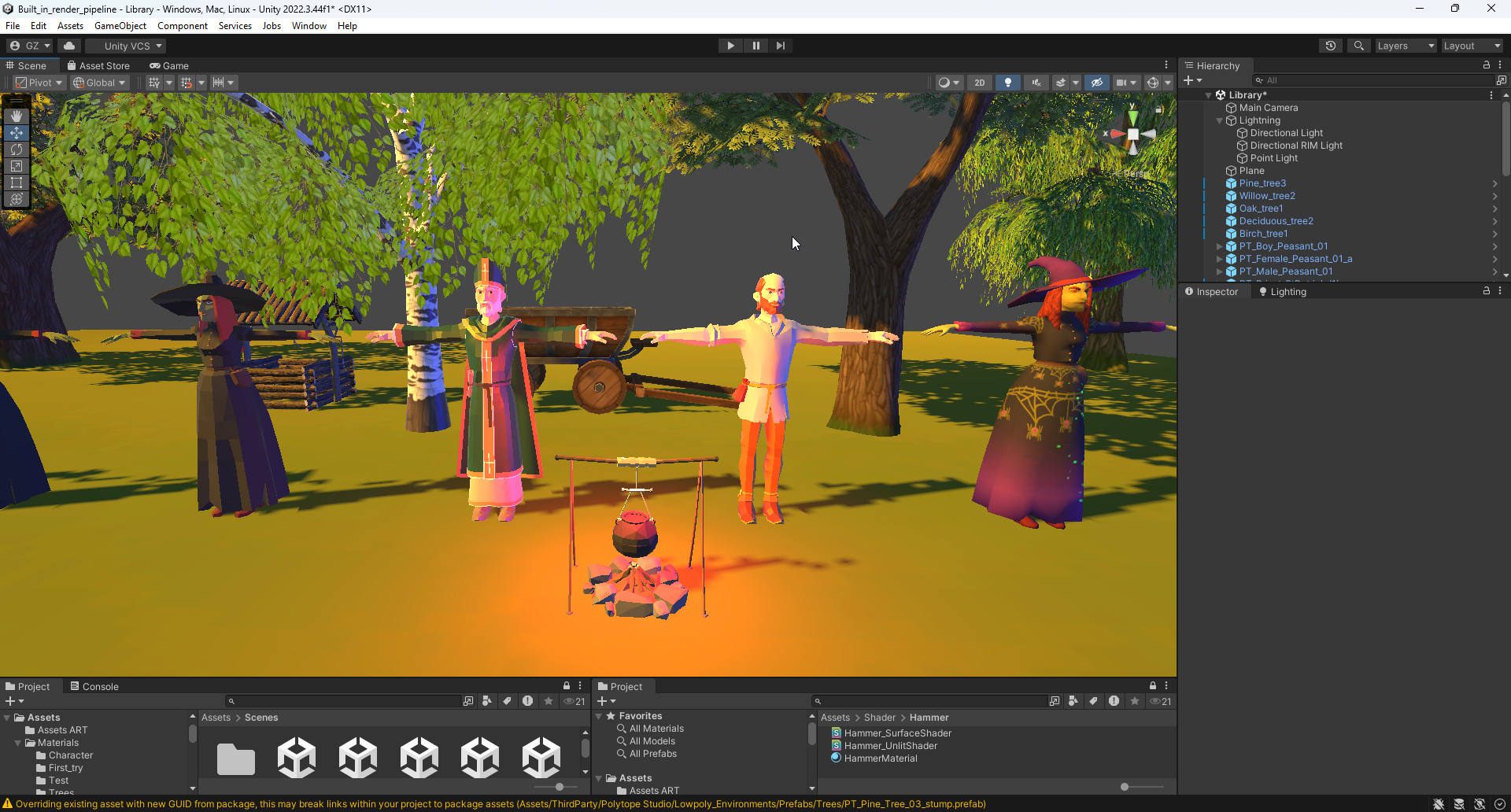Toggle scene effects (skybox, fog)

[x=1061, y=83]
